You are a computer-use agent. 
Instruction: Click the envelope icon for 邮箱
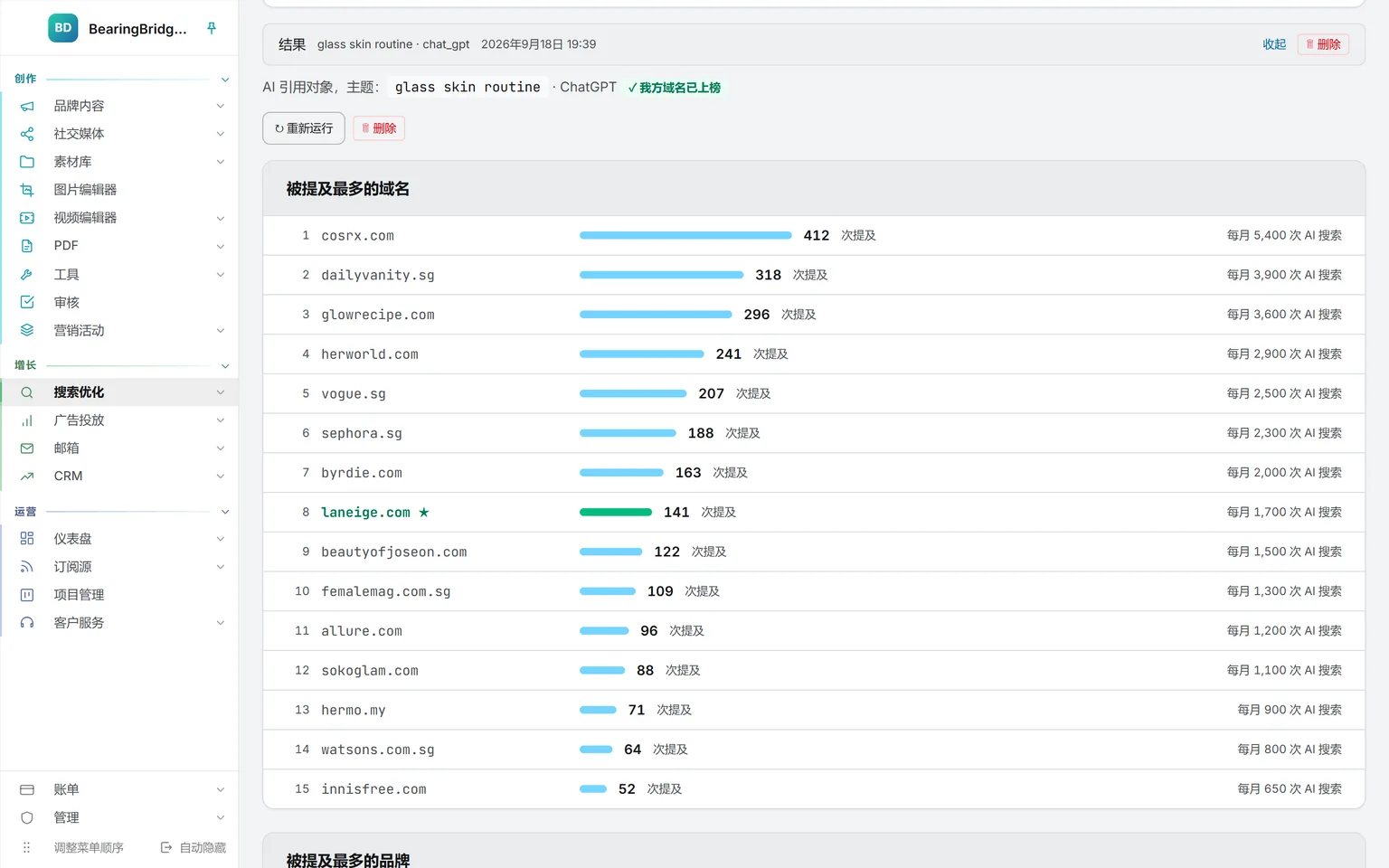(27, 448)
